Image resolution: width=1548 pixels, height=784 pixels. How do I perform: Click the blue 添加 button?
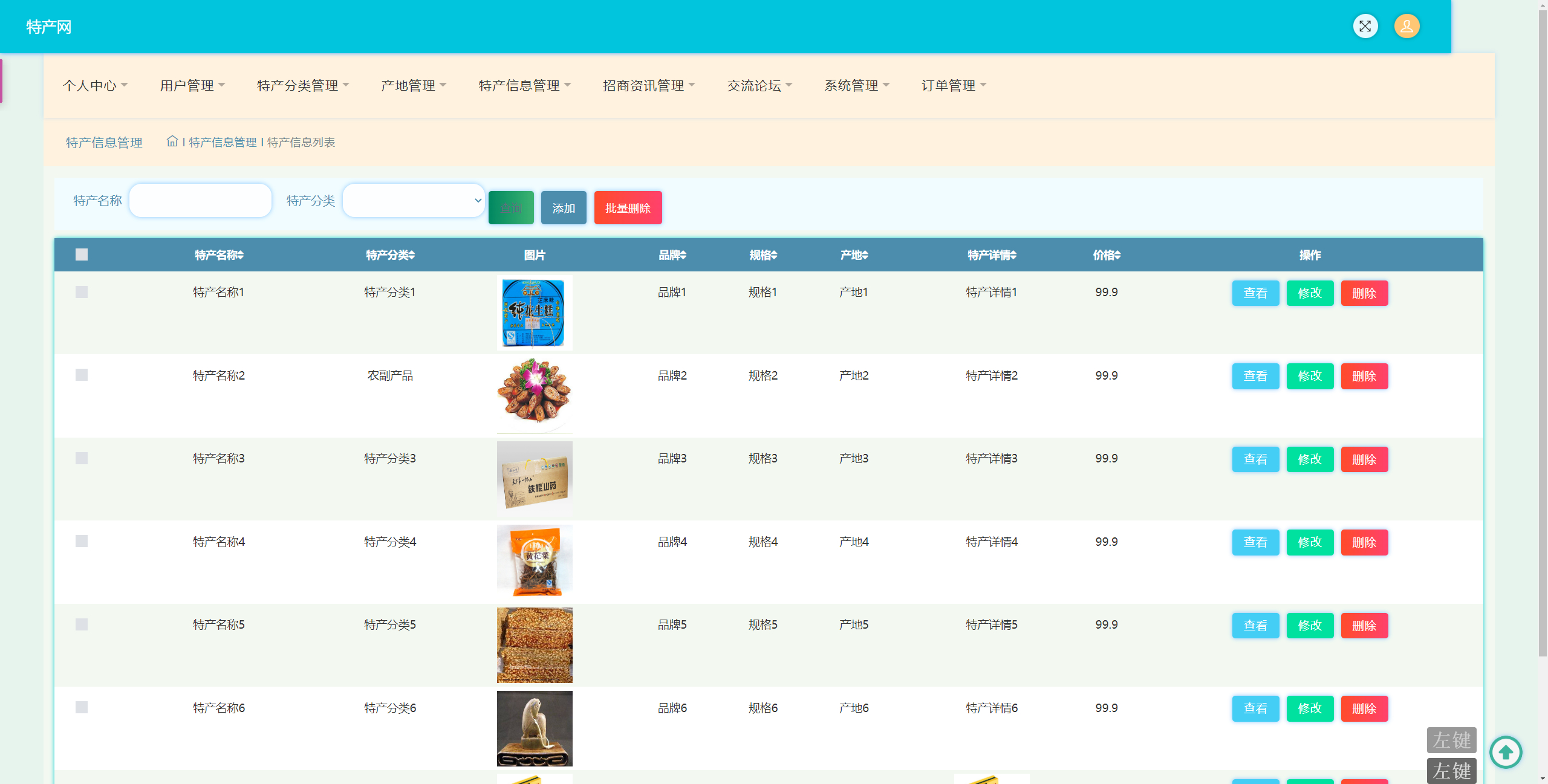[x=563, y=207]
